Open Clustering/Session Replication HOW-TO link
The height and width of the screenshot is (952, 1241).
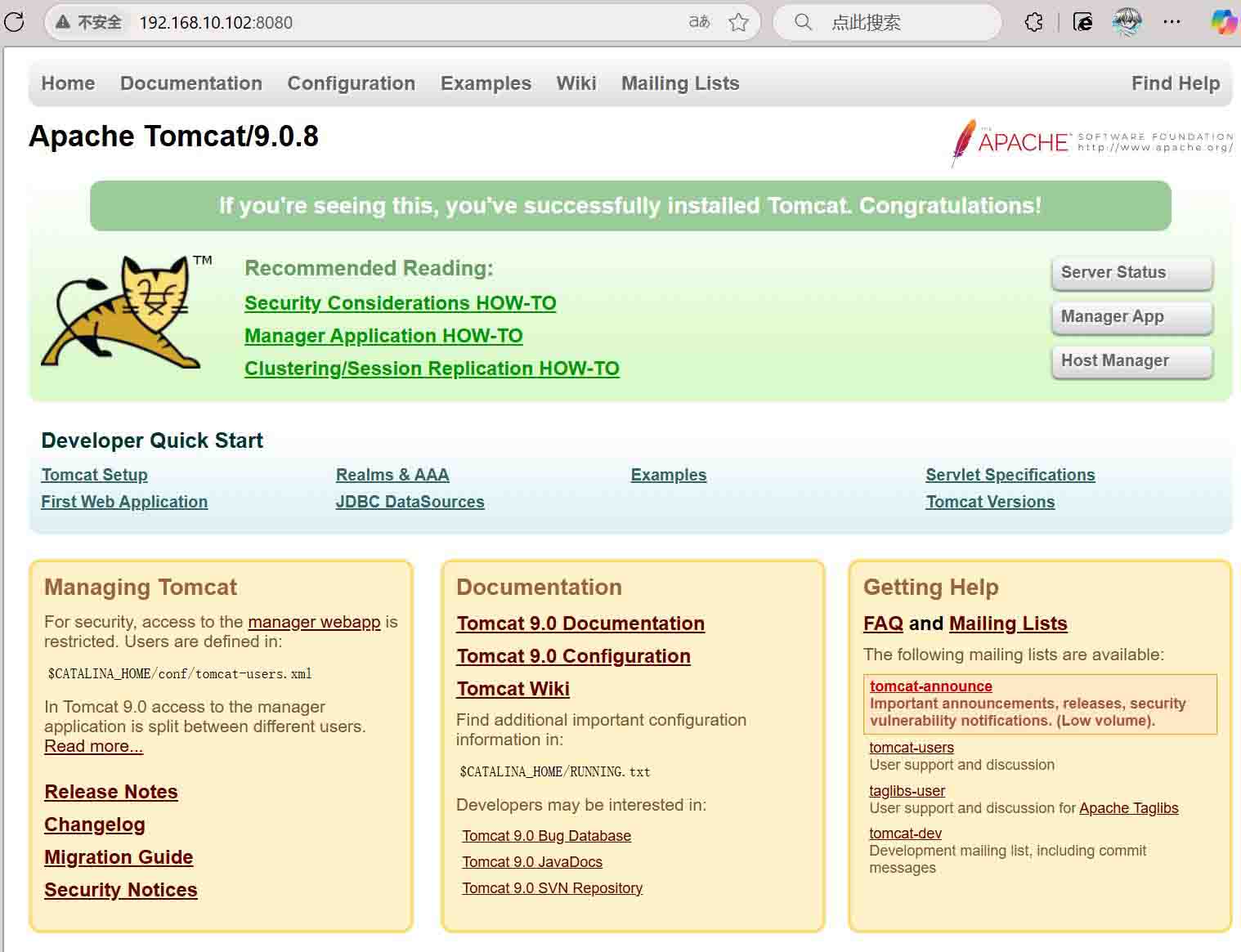click(x=432, y=369)
